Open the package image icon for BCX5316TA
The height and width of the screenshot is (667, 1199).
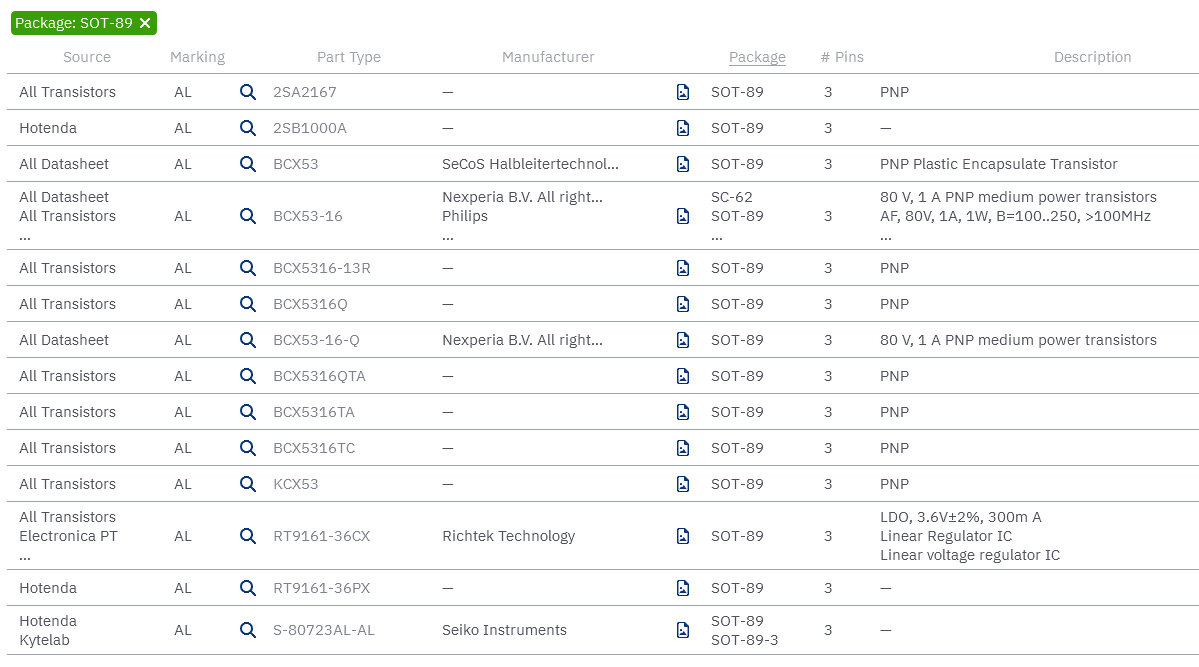pyautogui.click(x=683, y=412)
